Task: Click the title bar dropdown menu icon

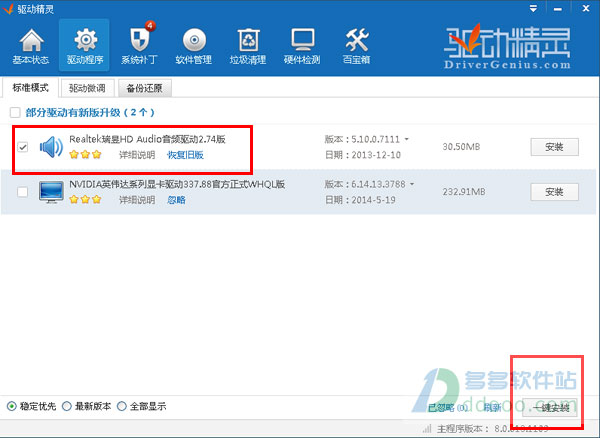Action: 533,8
